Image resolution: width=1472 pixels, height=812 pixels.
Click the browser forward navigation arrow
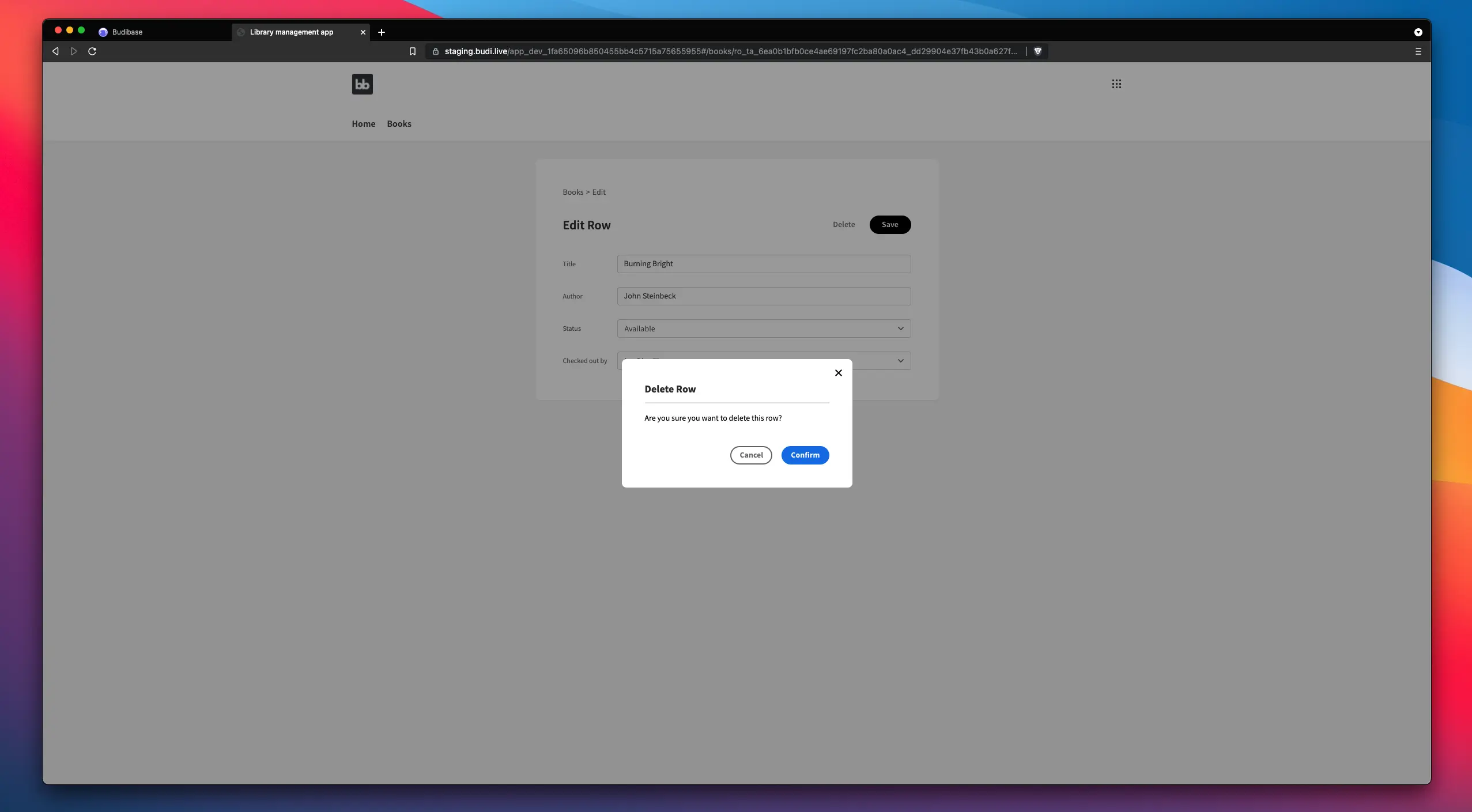tap(73, 51)
